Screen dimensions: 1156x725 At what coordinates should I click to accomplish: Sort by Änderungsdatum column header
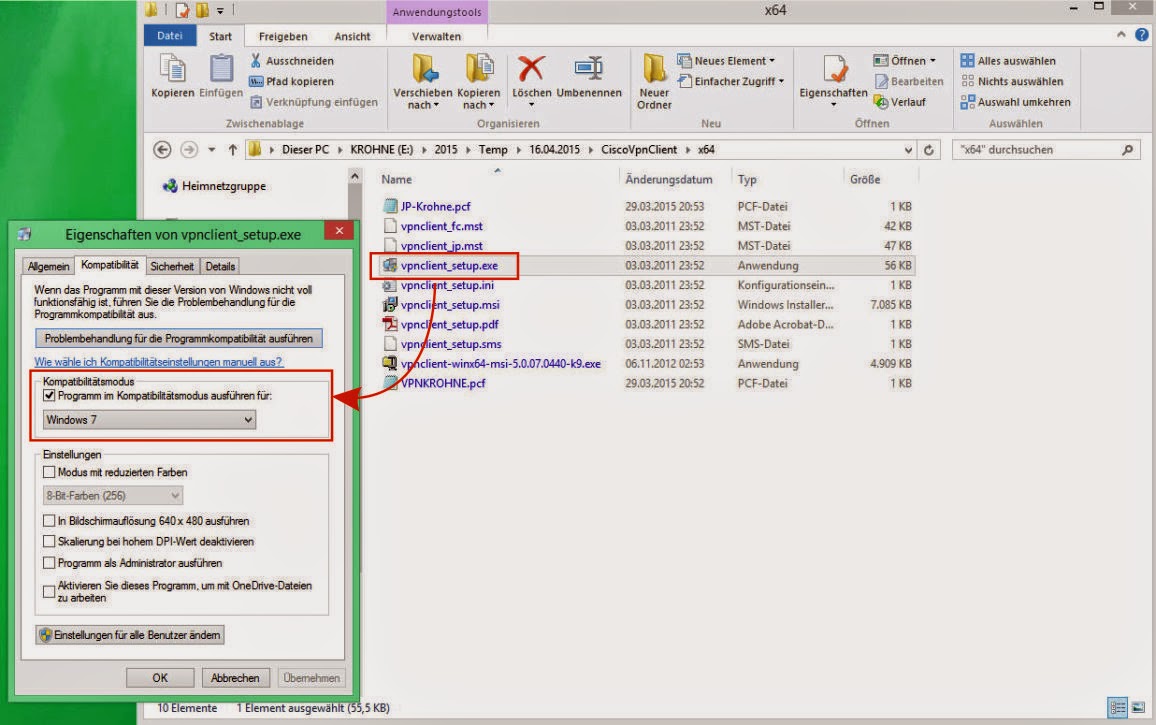click(669, 179)
